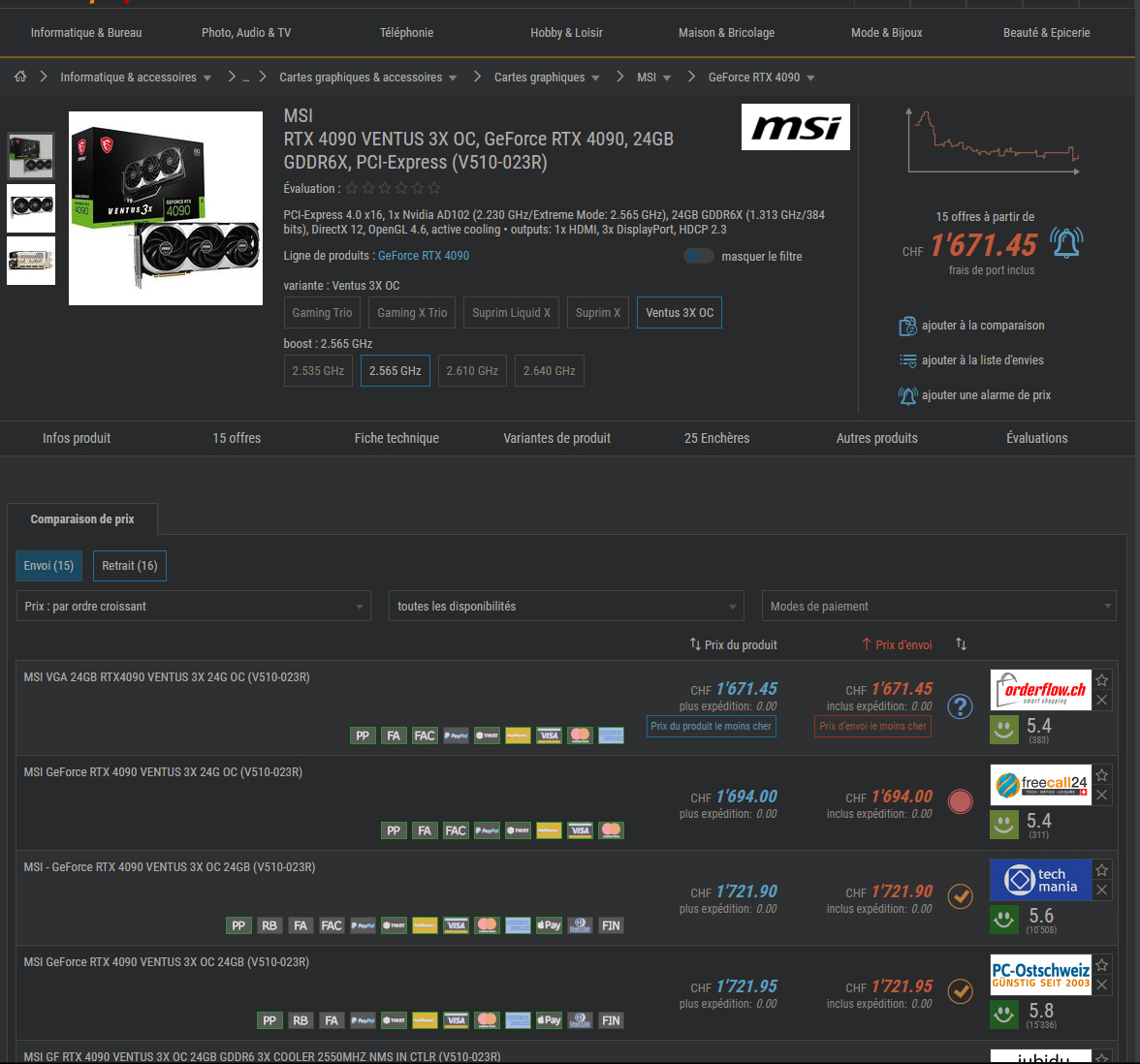Click the smiley rating icon for techmania

click(1004, 920)
